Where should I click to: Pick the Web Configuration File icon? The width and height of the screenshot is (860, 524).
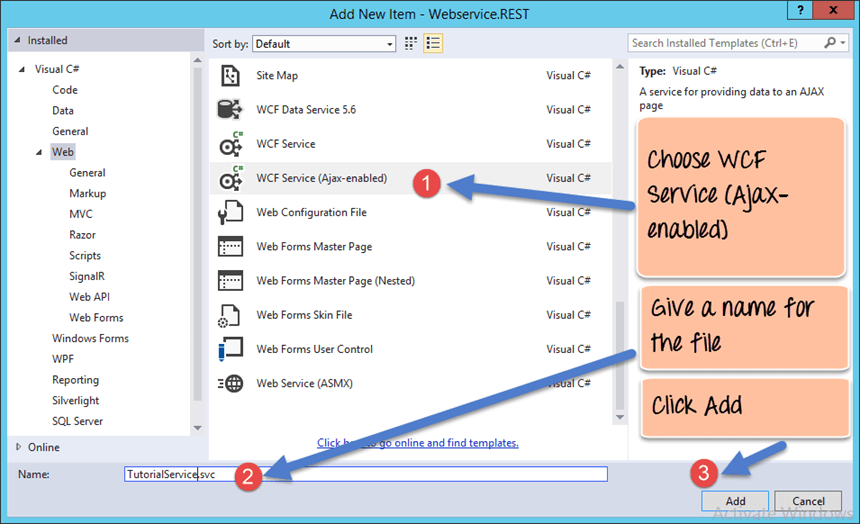pyautogui.click(x=230, y=212)
